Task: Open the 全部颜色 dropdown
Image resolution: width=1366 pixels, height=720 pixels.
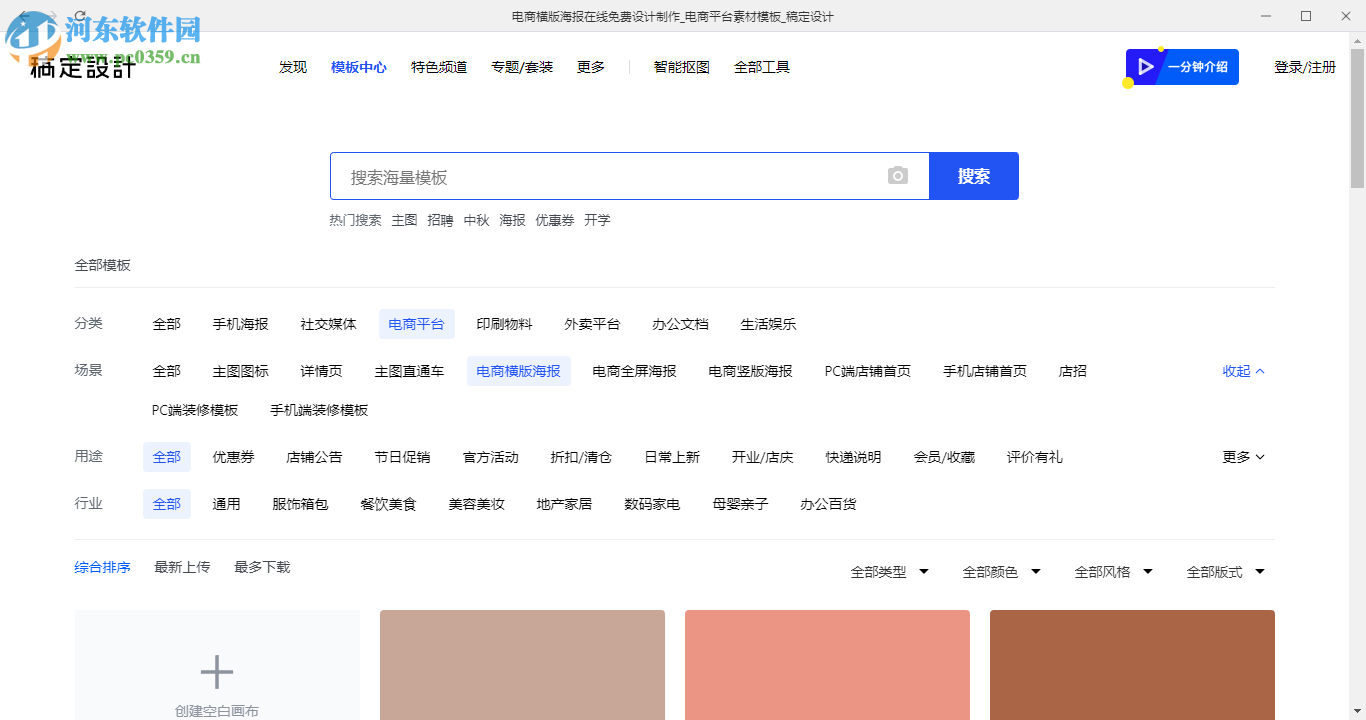Action: coord(1000,571)
